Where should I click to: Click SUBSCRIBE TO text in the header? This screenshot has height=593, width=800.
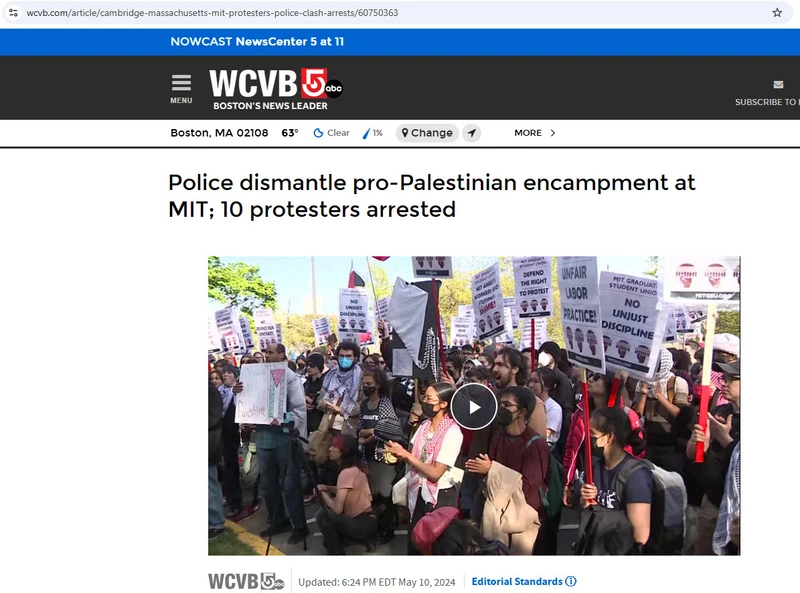pos(767,102)
